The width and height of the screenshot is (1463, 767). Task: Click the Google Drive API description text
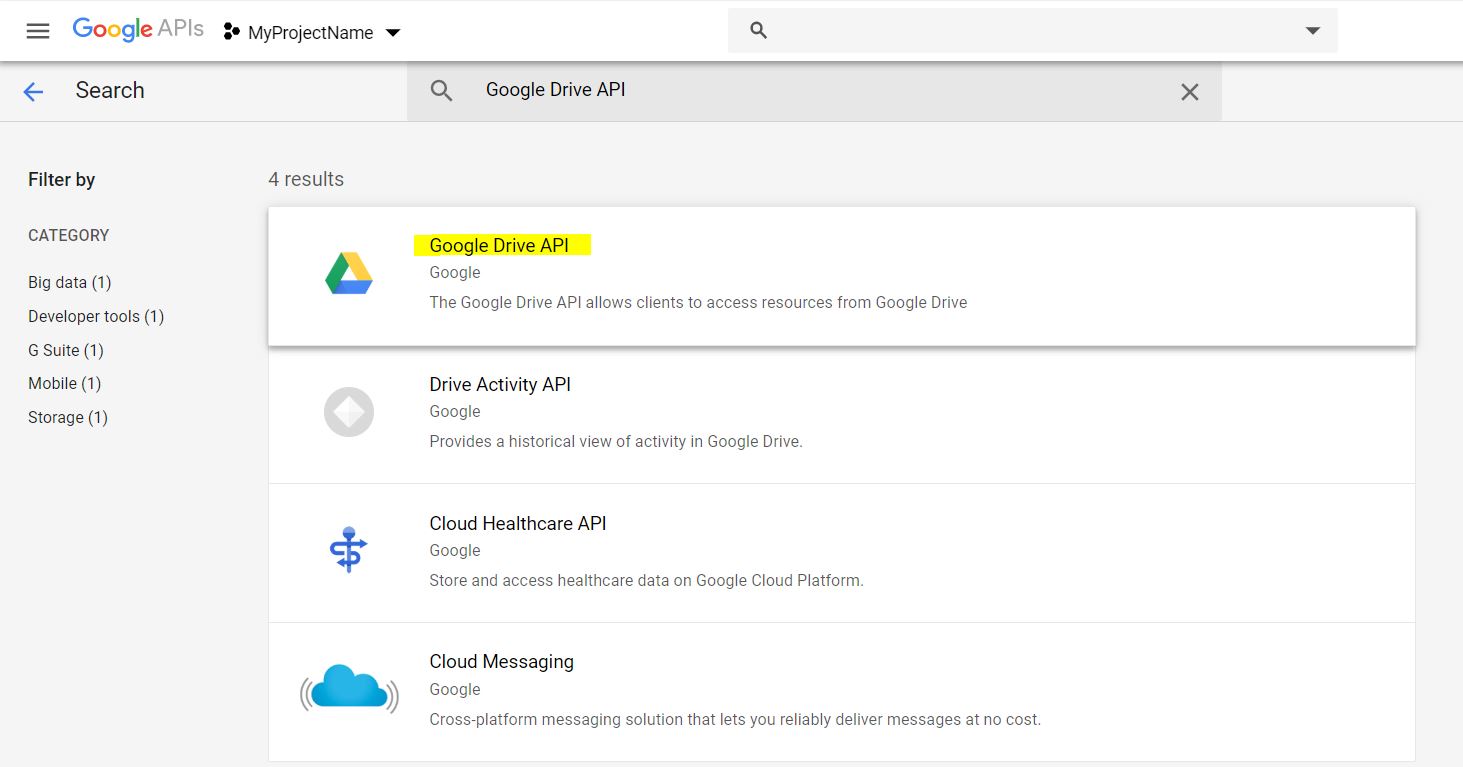(x=698, y=302)
